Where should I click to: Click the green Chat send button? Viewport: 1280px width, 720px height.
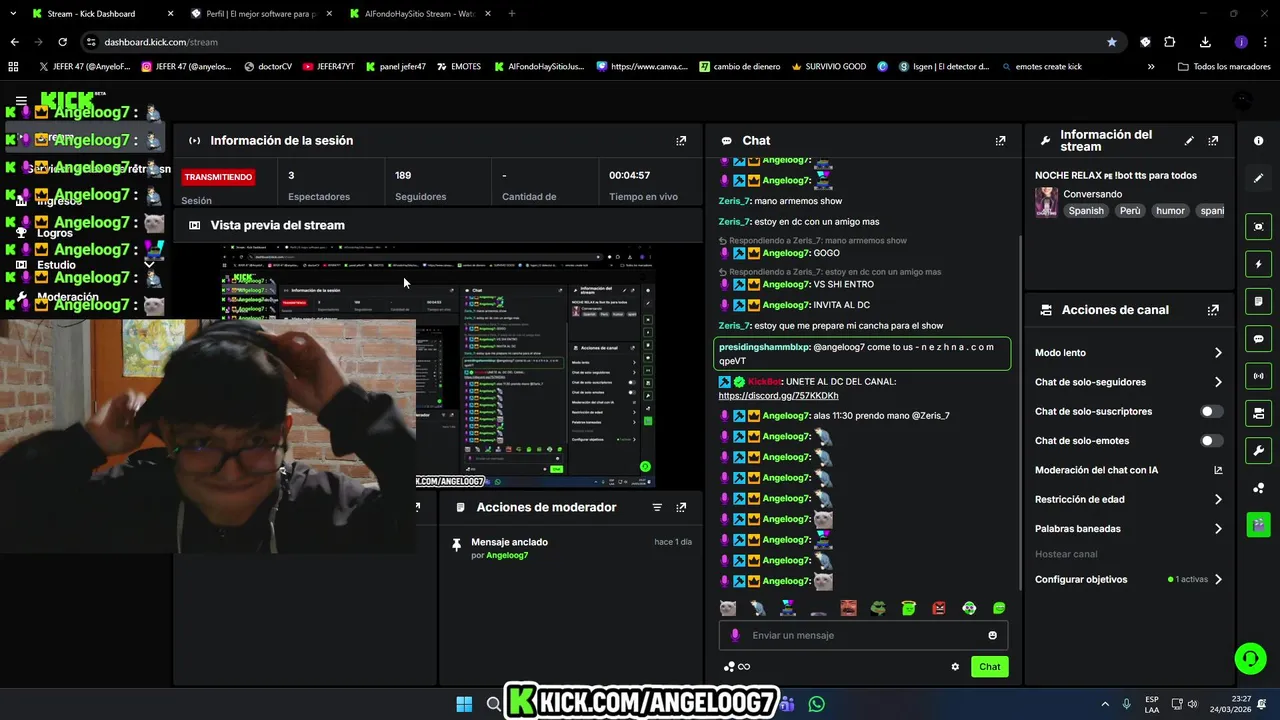click(x=989, y=667)
